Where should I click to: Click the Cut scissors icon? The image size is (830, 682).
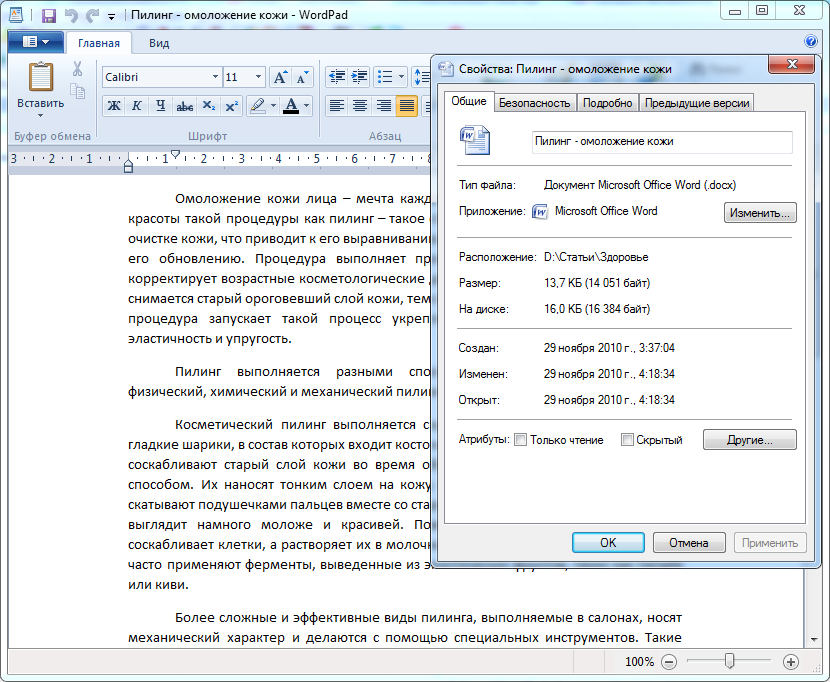tap(77, 69)
